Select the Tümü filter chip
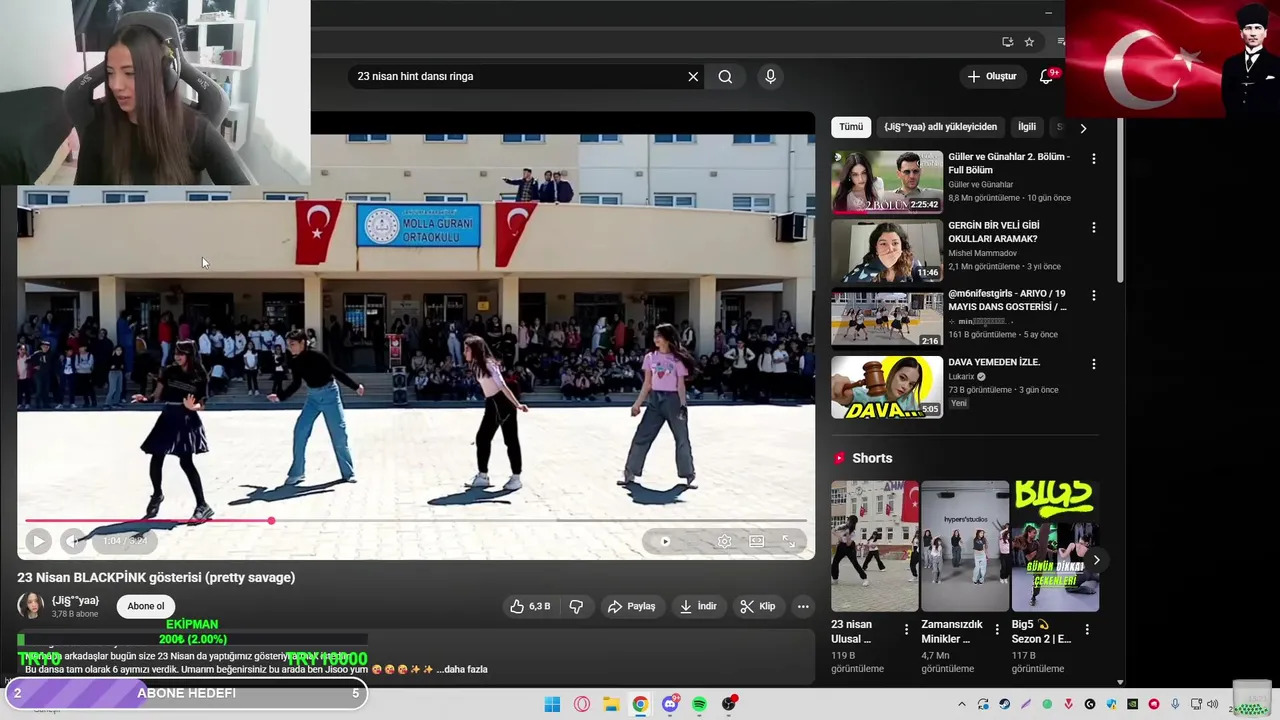The width and height of the screenshot is (1280, 720). coord(851,127)
